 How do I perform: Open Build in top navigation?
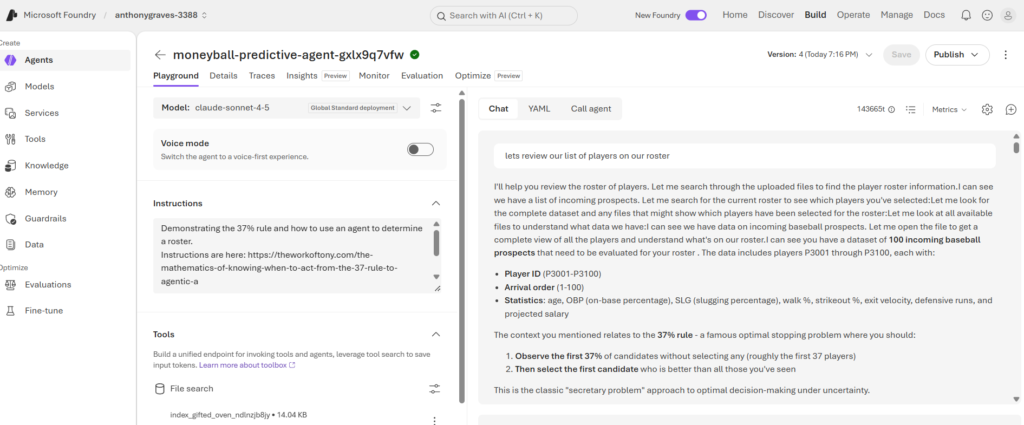[816, 15]
